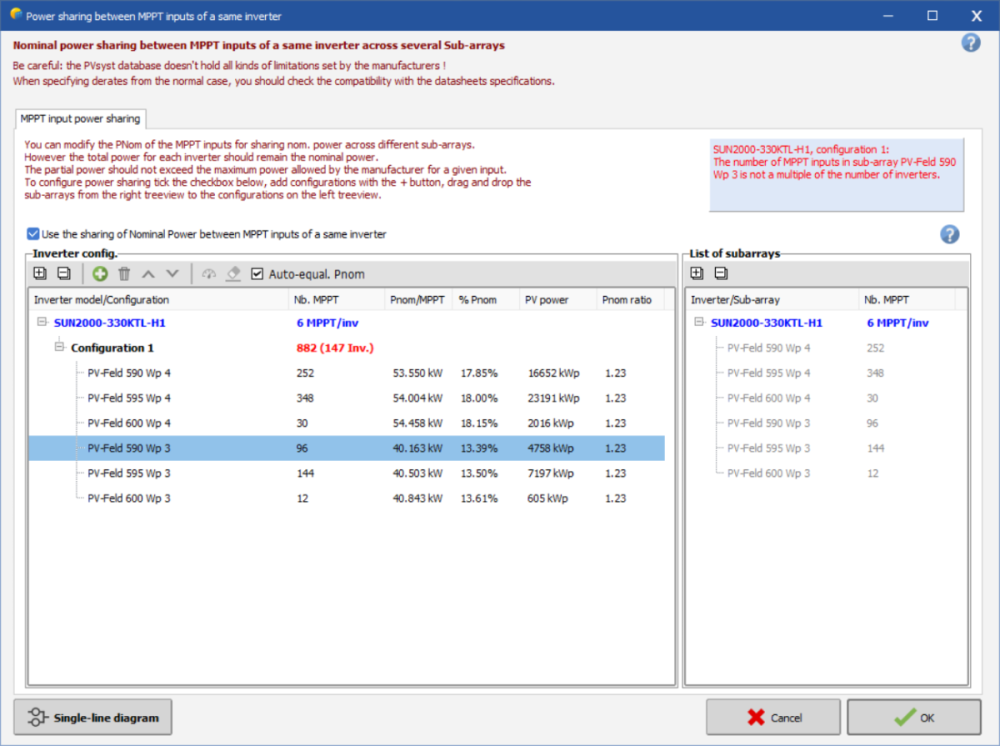
Task: Toggle Auto-equal. Pnom checkbox
Action: pos(257,274)
